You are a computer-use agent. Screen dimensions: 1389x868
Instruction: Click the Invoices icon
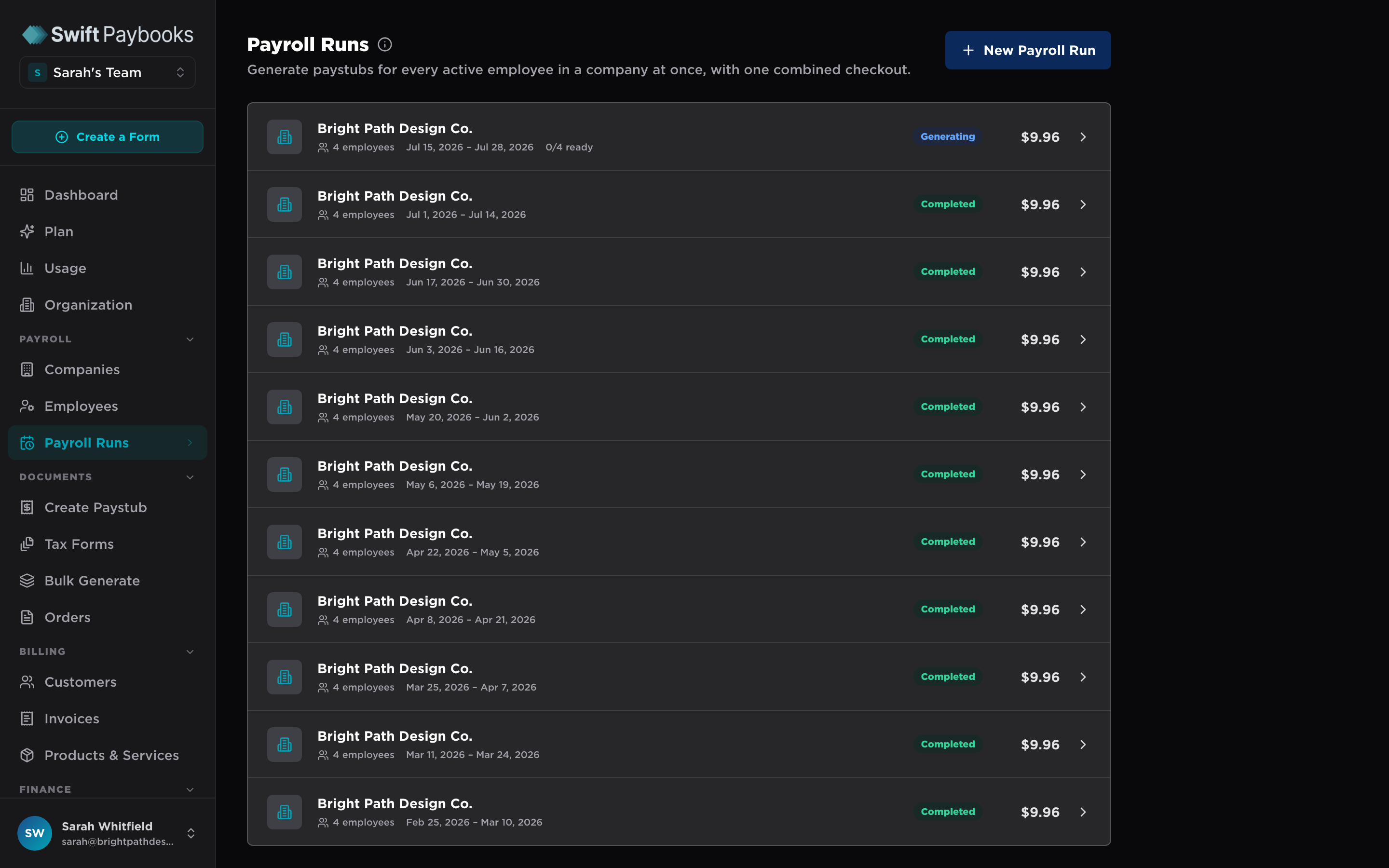pyautogui.click(x=27, y=719)
